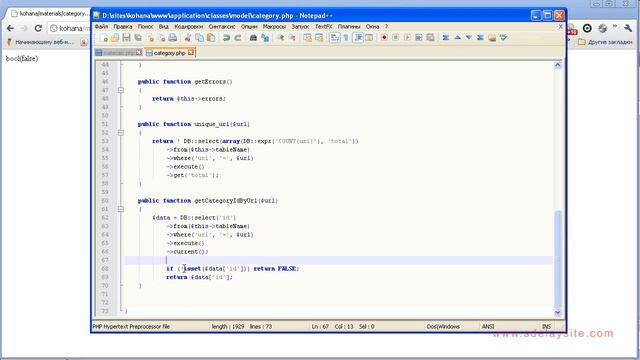The image size is (640, 360).
Task: Click the vertical scrollbar down arrow
Action: point(558,313)
